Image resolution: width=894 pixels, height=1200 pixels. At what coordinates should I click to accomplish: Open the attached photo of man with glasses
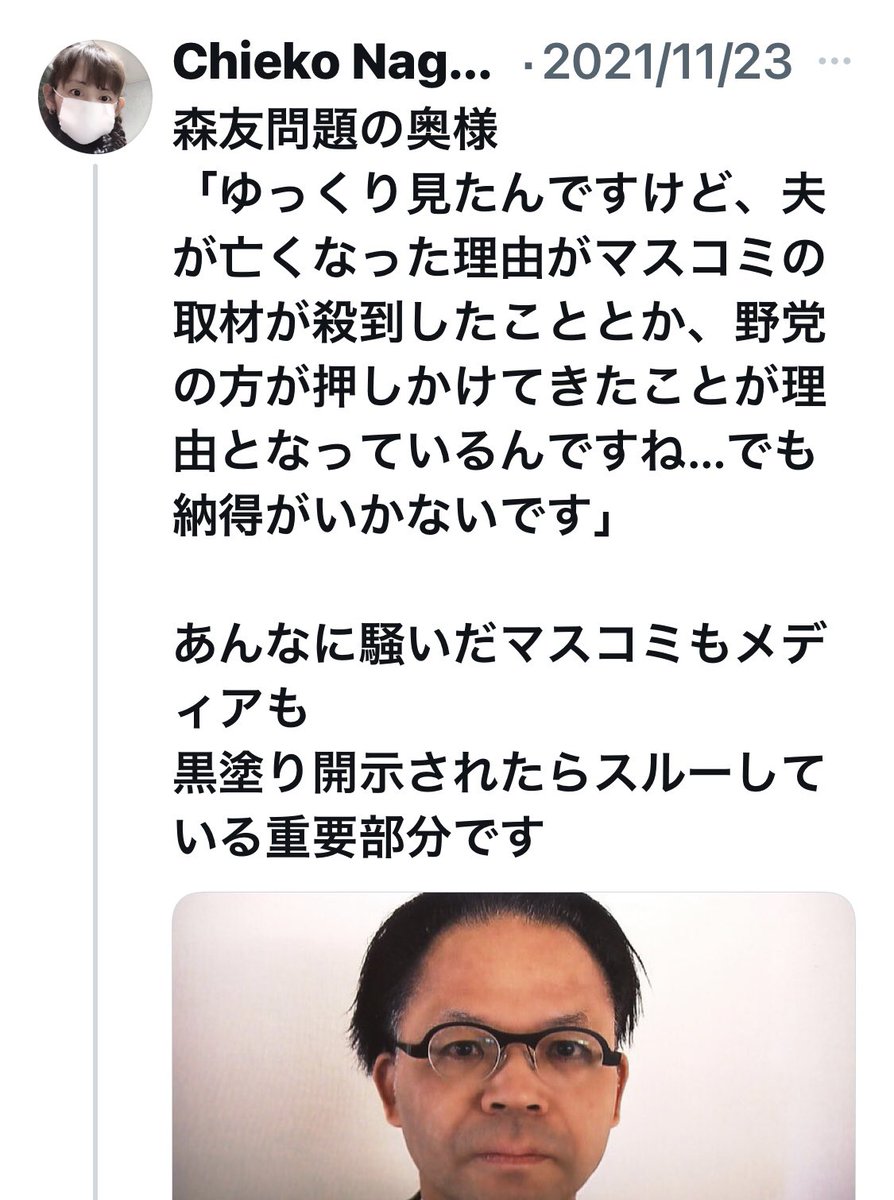[514, 1046]
